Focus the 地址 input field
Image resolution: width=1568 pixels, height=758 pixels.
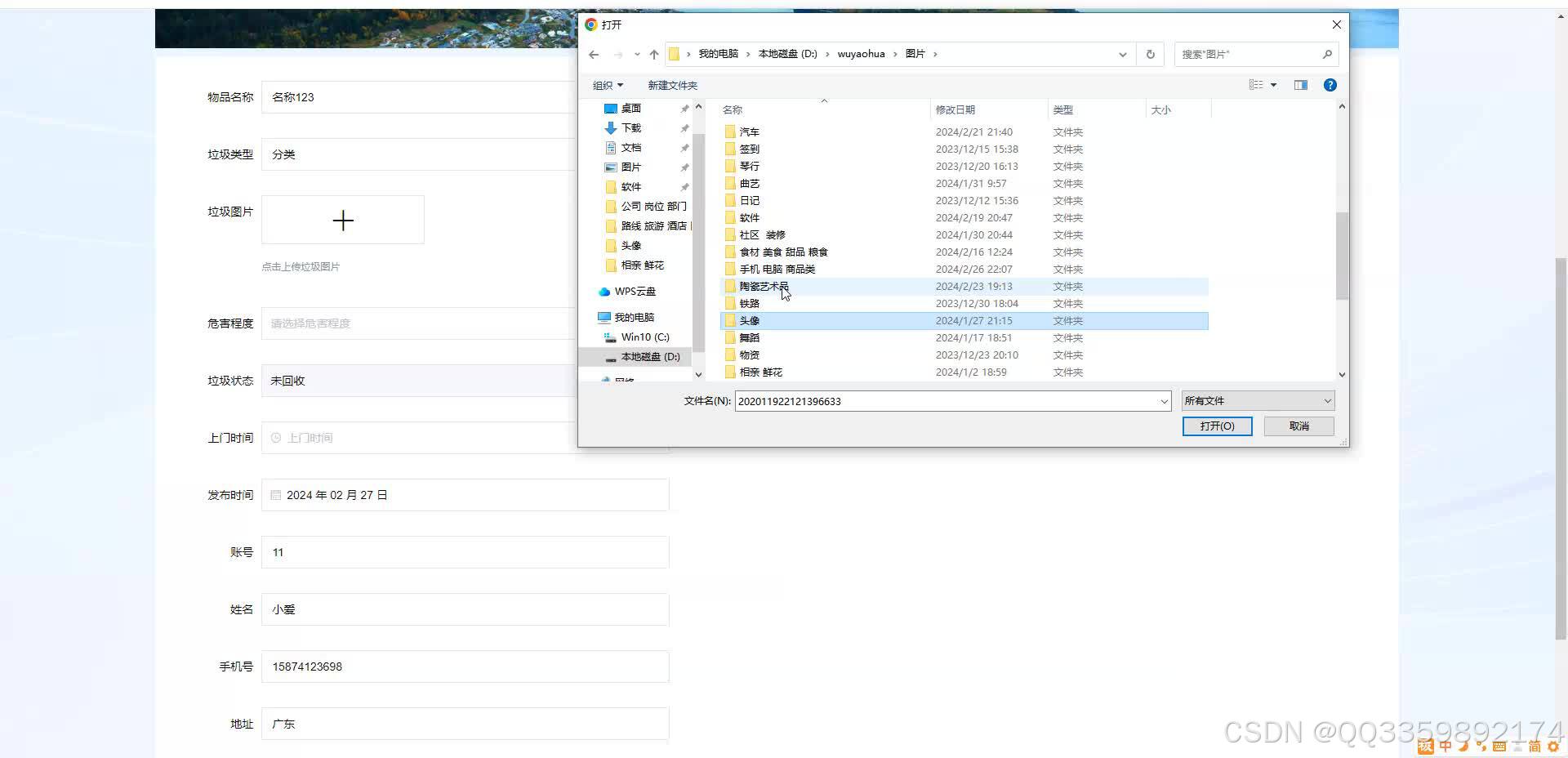click(x=465, y=724)
